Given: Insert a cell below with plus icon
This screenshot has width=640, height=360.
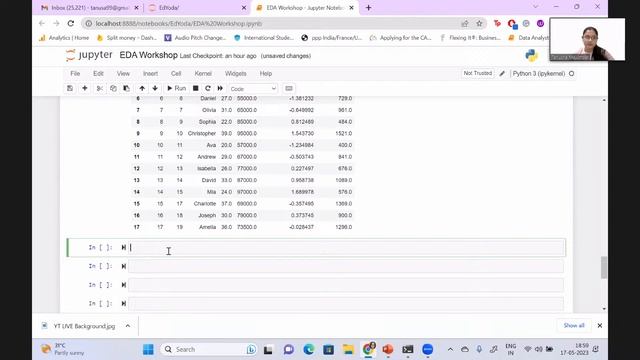Looking at the screenshot, I should pyautogui.click(x=84, y=88).
